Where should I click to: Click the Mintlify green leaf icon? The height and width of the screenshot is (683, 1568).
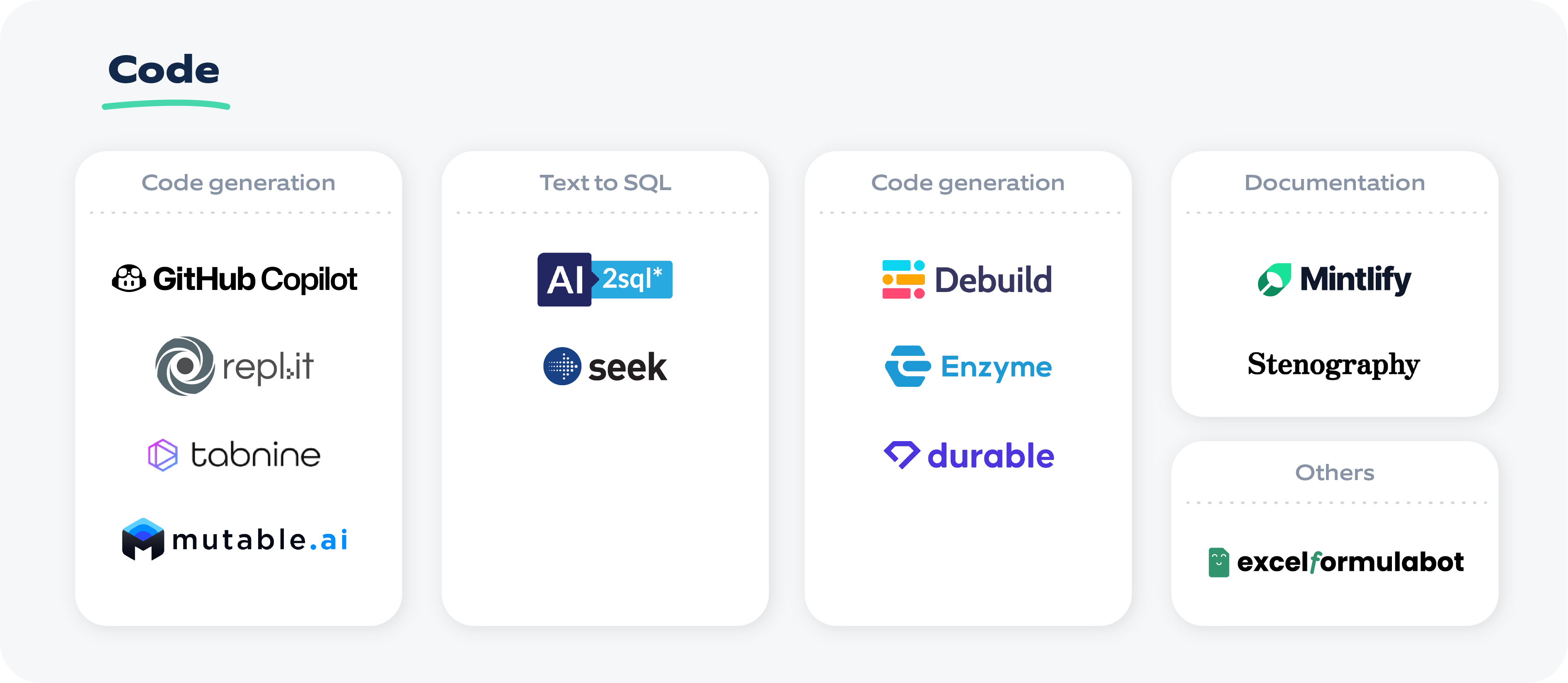point(1274,280)
